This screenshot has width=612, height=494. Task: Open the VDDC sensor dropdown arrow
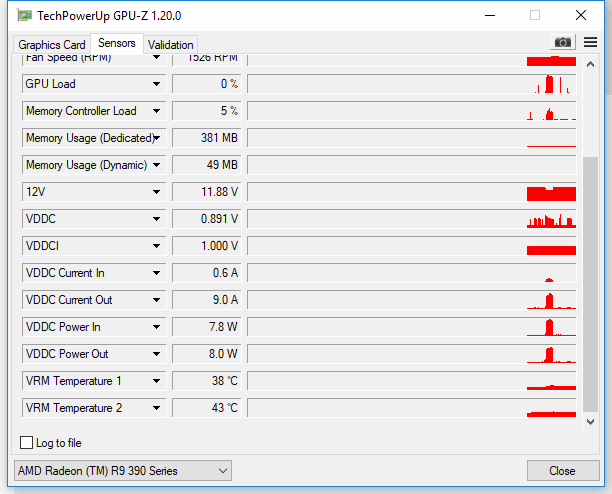coord(157,219)
